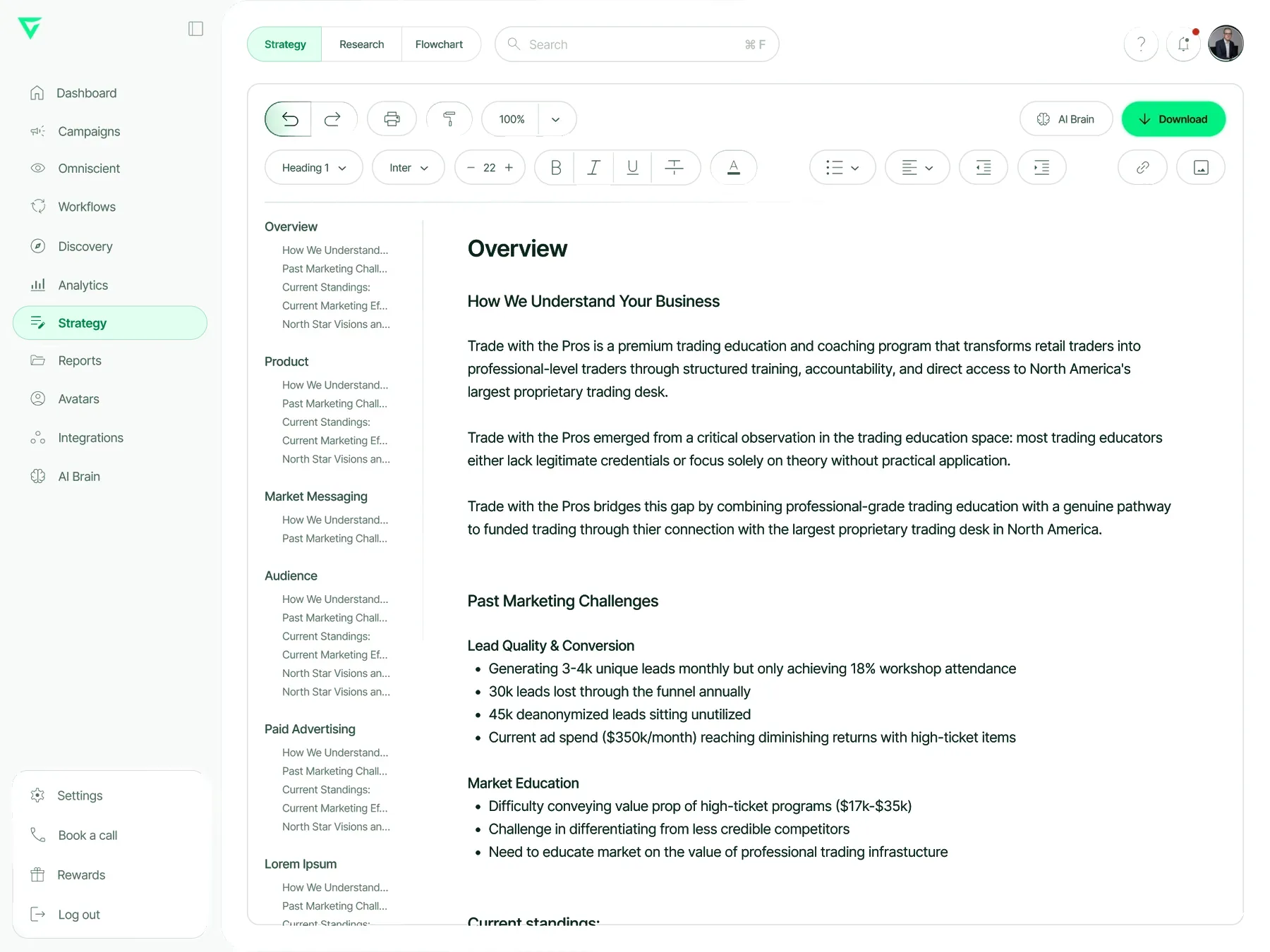The height and width of the screenshot is (952, 1270).
Task: Open the Heading 1 style dropdown
Action: coord(314,168)
